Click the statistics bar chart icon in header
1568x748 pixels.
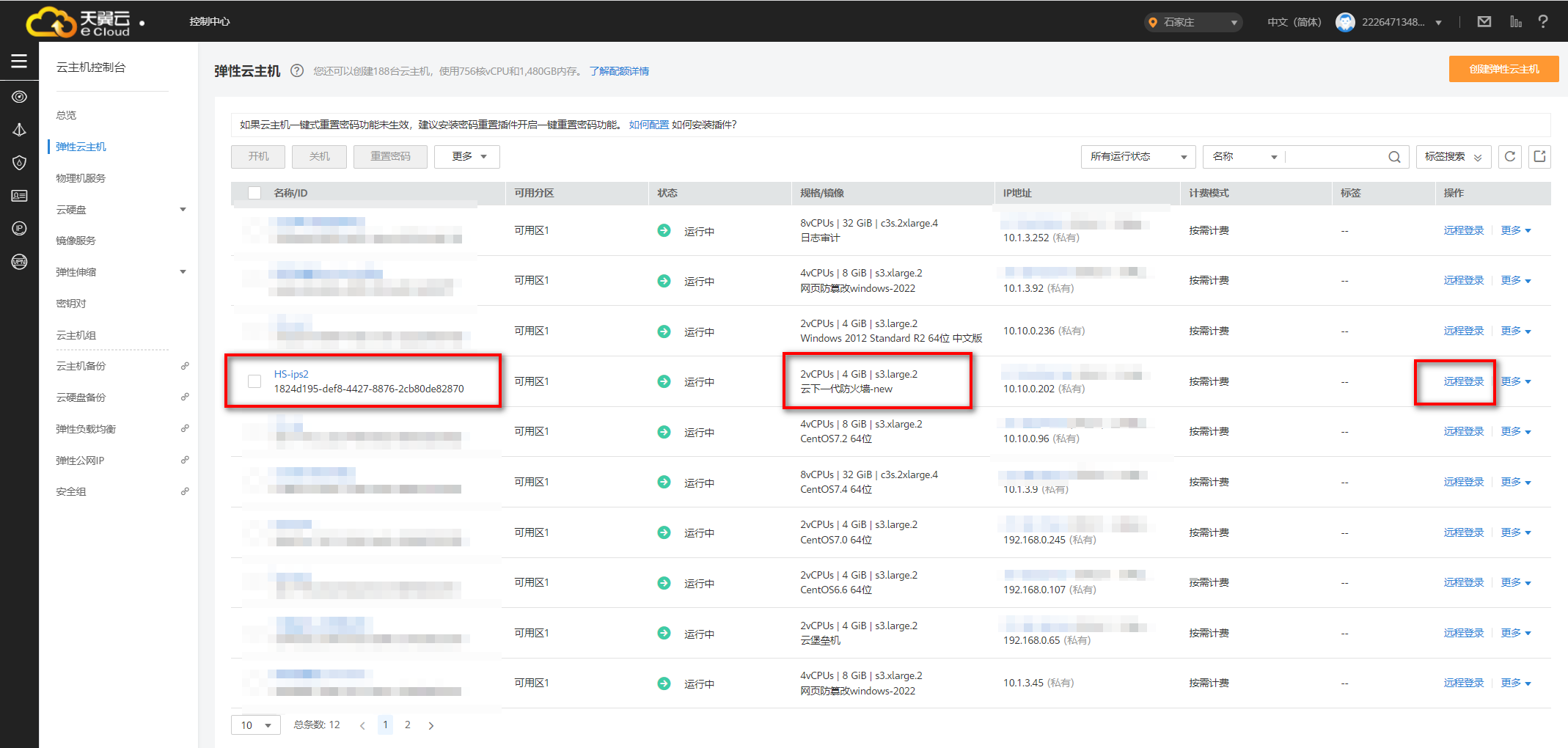coord(1515,22)
